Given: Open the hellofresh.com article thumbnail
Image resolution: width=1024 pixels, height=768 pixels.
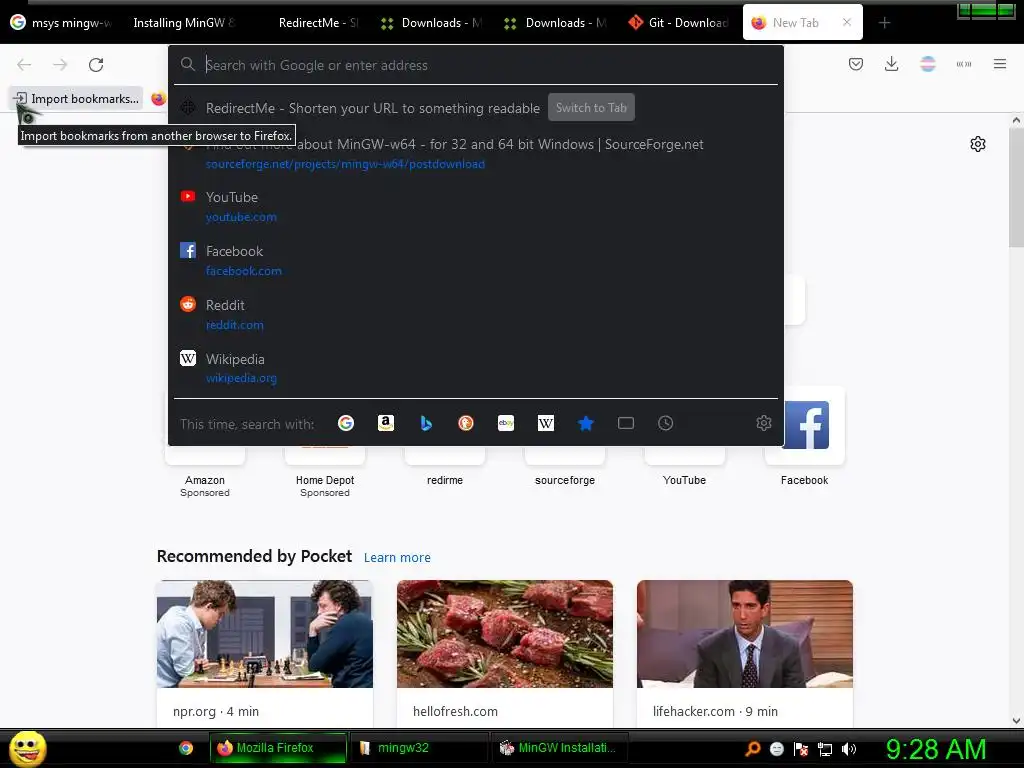Looking at the screenshot, I should point(505,633).
